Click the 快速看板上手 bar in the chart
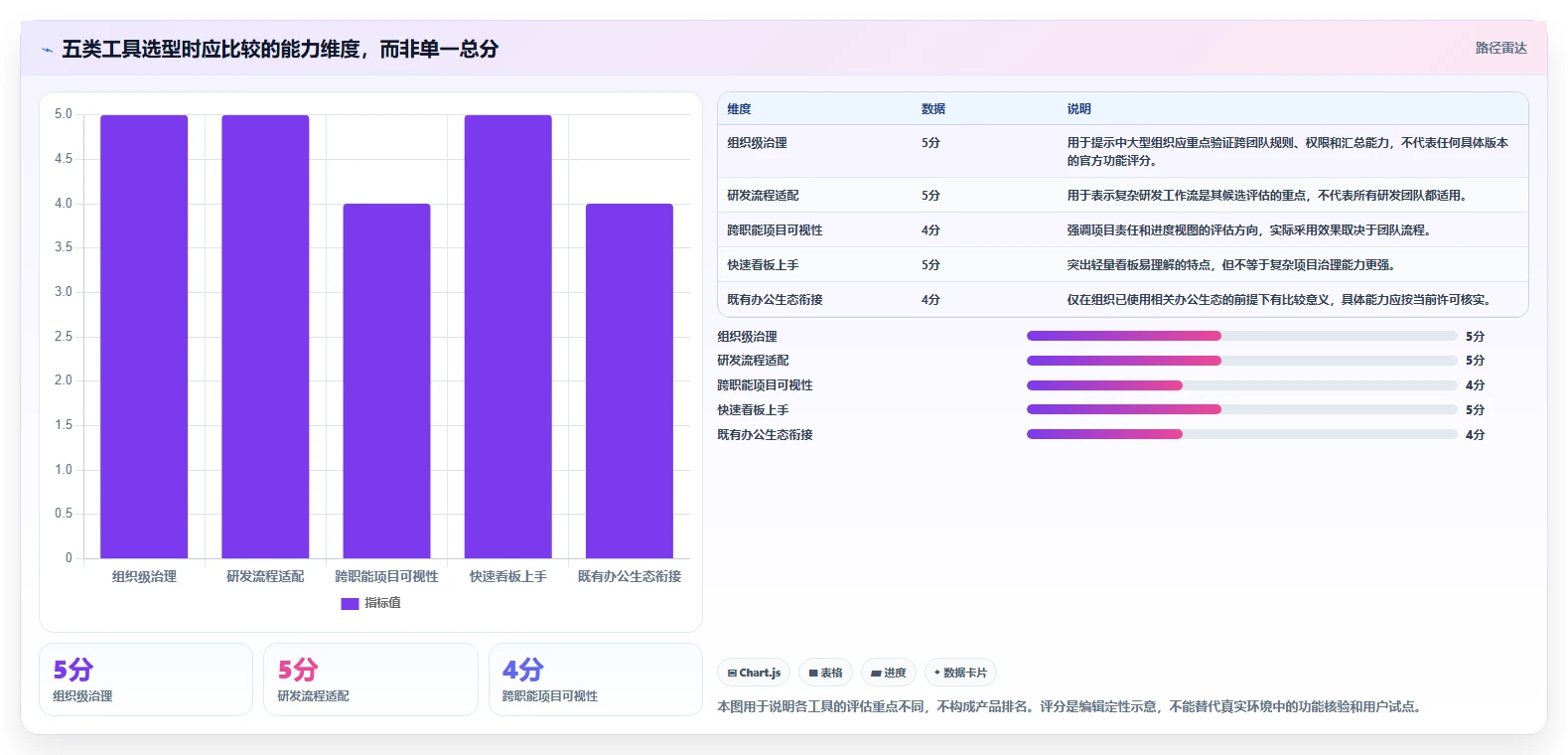 pyautogui.click(x=507, y=337)
